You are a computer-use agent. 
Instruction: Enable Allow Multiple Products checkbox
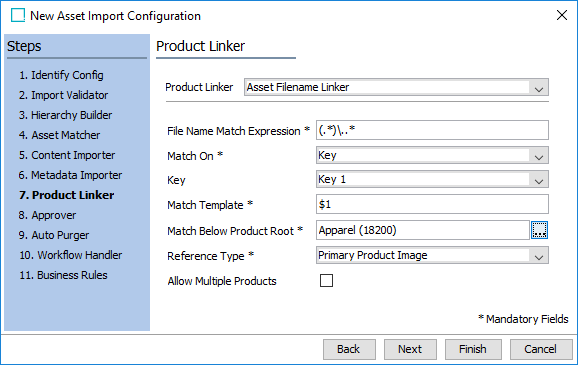pyautogui.click(x=326, y=281)
